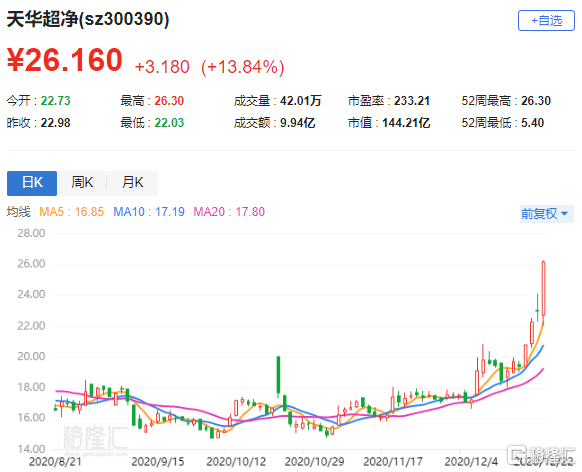Select the 日K daily chart tab

click(32, 183)
